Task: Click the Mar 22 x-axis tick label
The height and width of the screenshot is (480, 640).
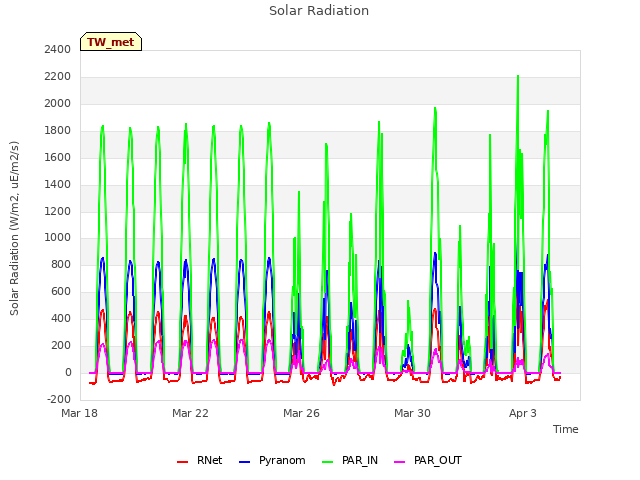Action: tap(190, 413)
